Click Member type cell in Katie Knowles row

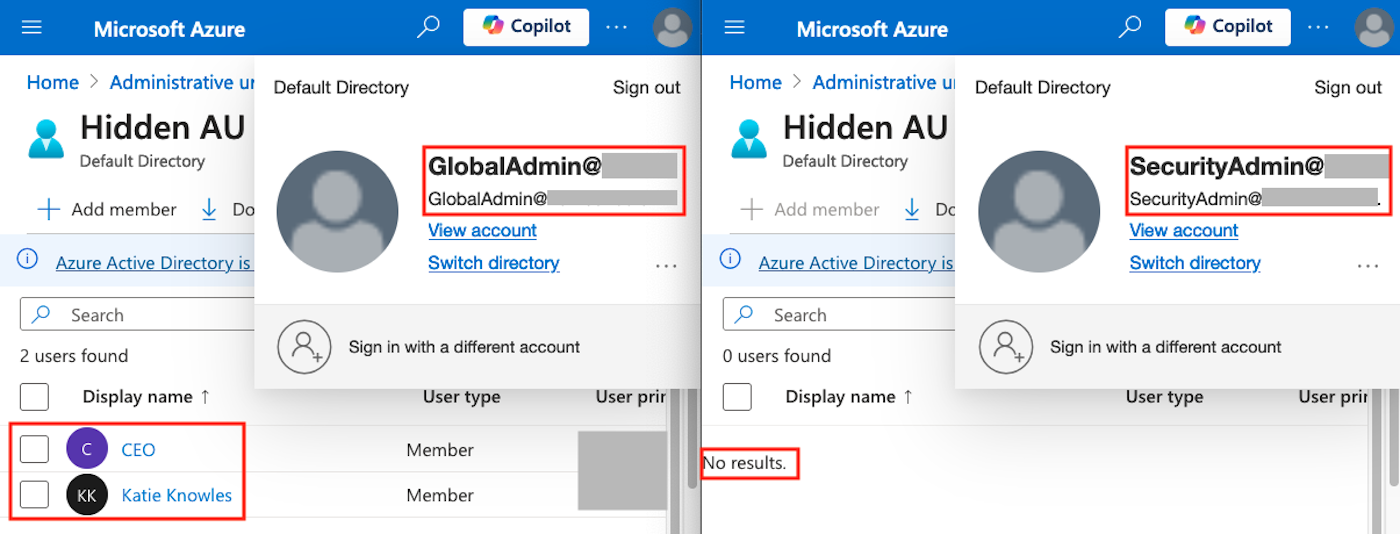click(x=440, y=495)
